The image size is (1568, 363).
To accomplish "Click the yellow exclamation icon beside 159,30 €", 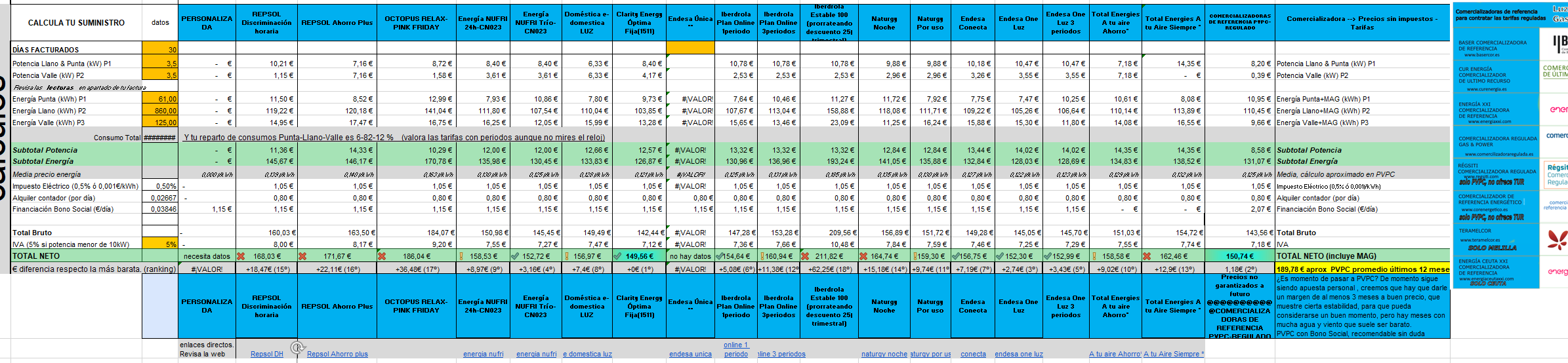I will point(915,256).
